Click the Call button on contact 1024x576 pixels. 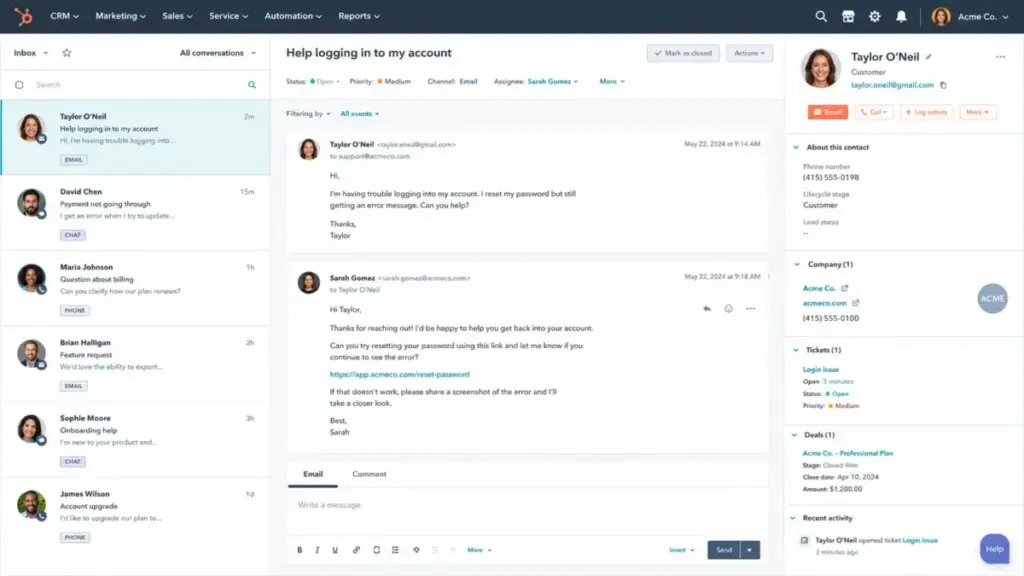(x=874, y=112)
